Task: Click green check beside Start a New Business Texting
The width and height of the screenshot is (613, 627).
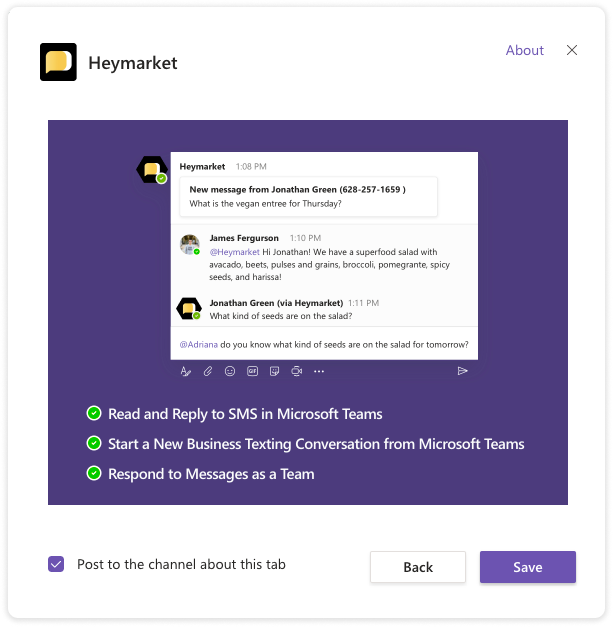Action: [x=94, y=443]
